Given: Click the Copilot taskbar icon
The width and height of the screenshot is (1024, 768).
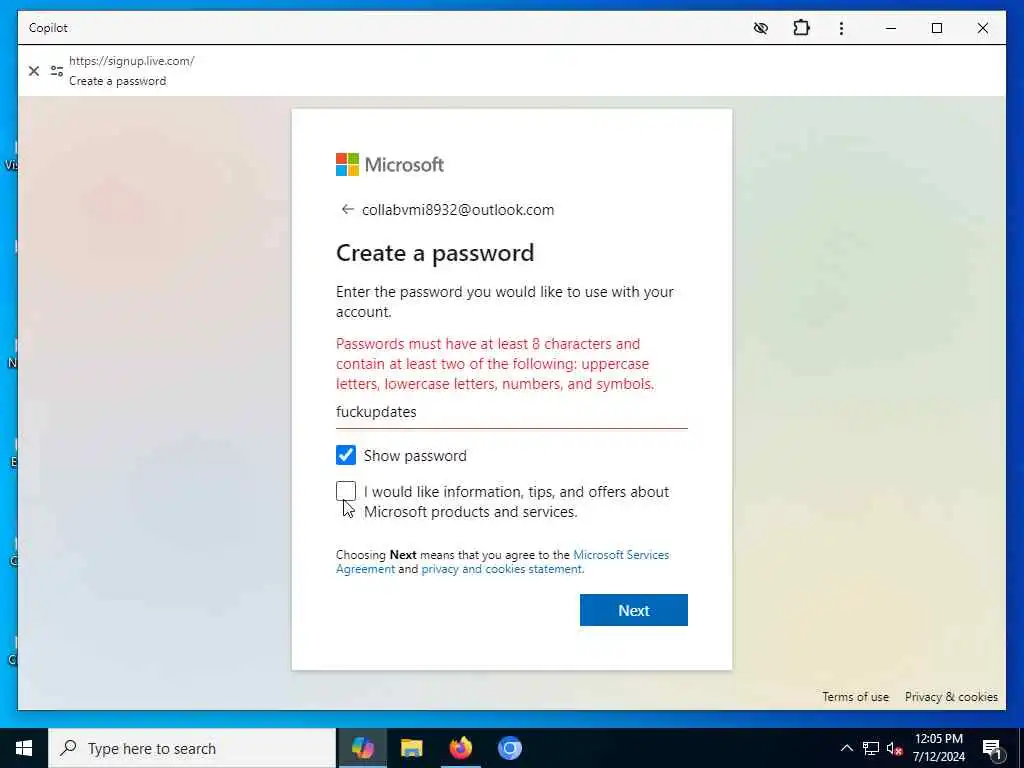Looking at the screenshot, I should pyautogui.click(x=362, y=748).
